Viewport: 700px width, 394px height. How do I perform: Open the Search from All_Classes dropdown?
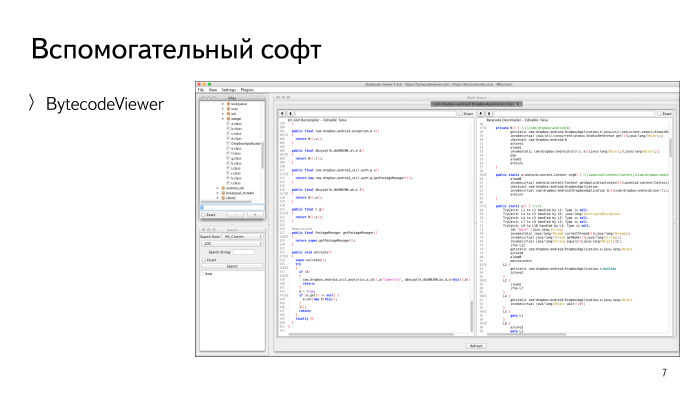pyautogui.click(x=242, y=236)
